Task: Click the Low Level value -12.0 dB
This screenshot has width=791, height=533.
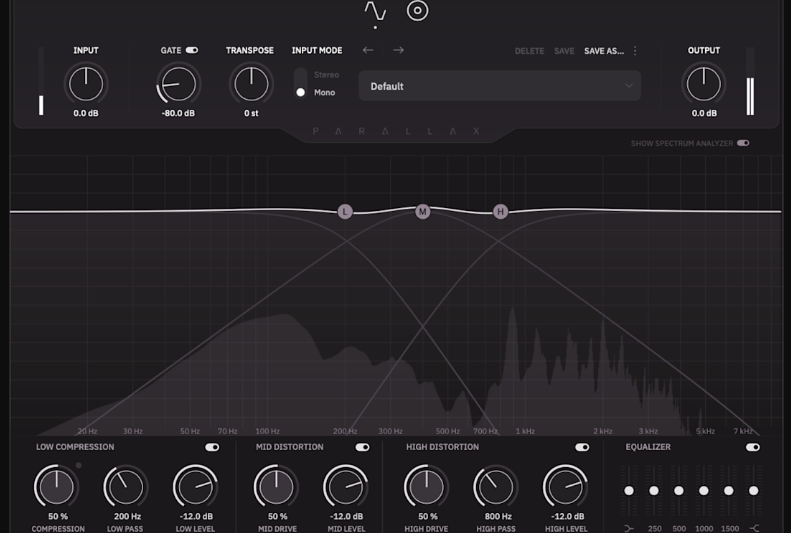Action: [x=196, y=516]
